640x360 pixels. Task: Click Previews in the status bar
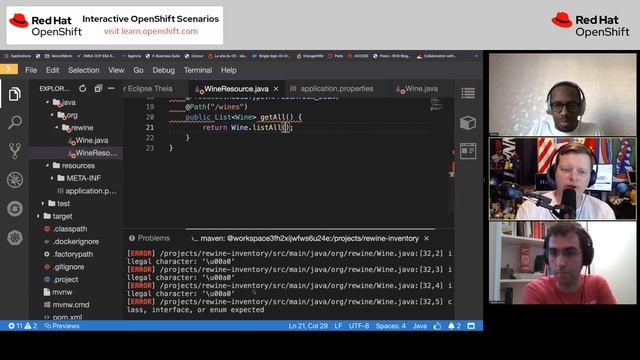62,326
